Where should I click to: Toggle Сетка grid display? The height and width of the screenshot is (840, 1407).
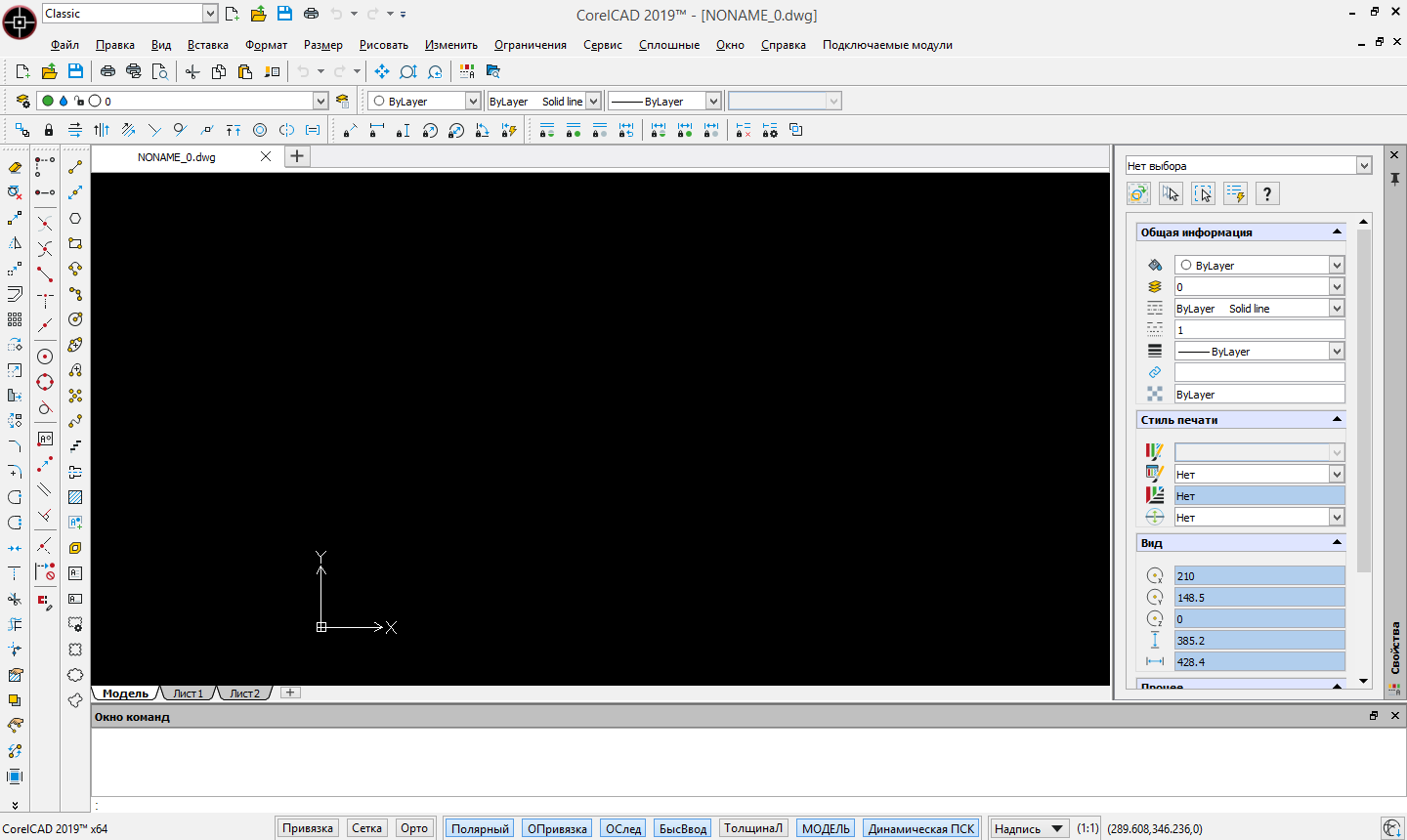[366, 828]
